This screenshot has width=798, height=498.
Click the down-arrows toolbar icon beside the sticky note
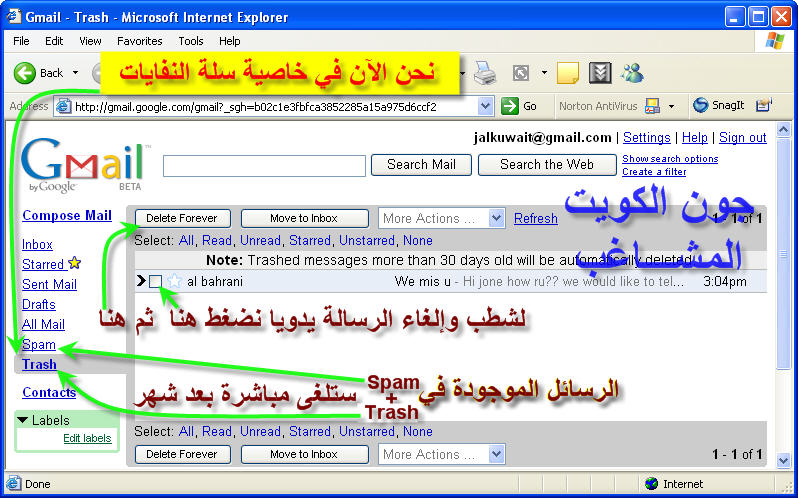tap(600, 73)
